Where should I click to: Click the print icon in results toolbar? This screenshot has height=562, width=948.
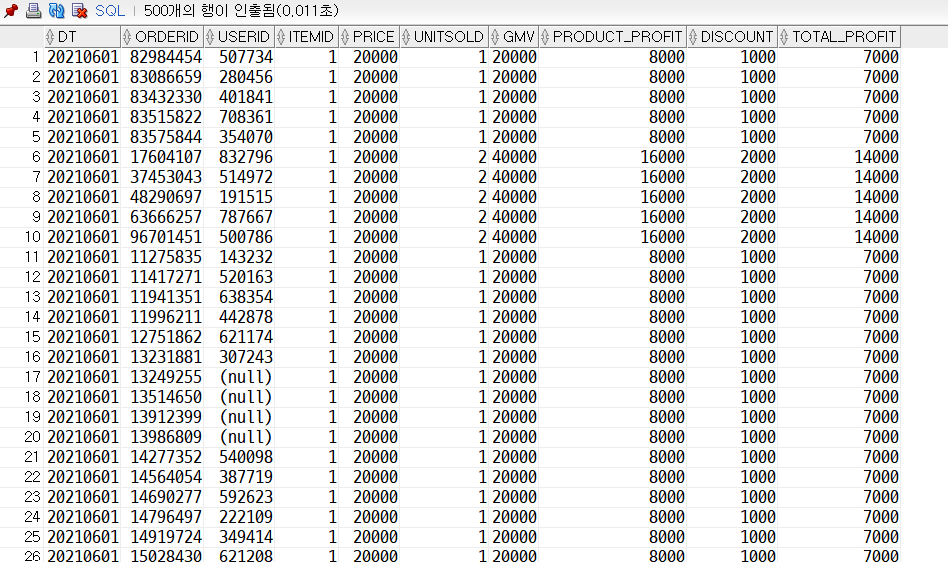click(x=34, y=10)
